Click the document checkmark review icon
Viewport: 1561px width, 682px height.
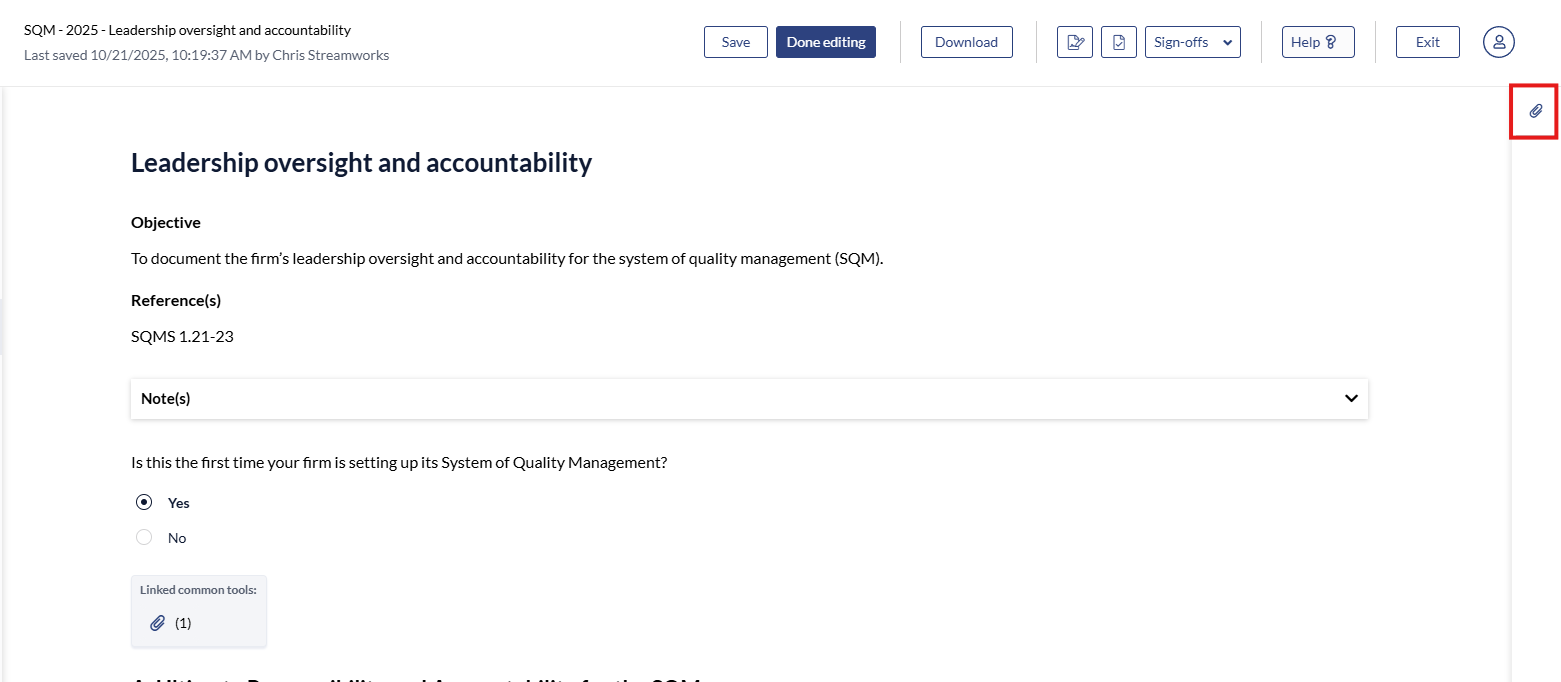point(1119,42)
